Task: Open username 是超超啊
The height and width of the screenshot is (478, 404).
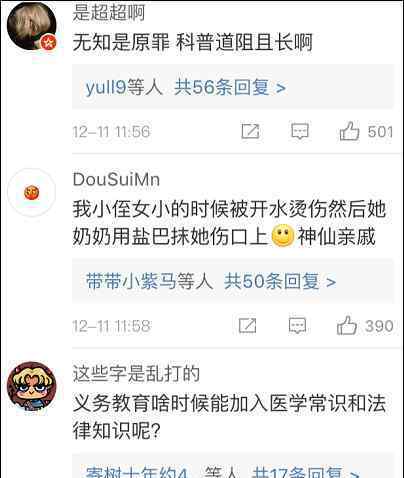Action: [x=109, y=13]
